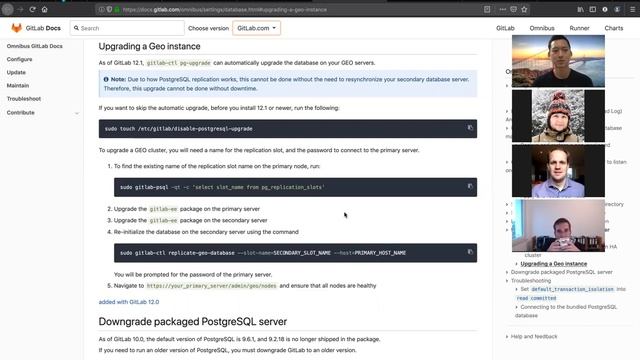Screen dimensions: 640x360
Task: Click the Downgrade packaged PostgreSQL server heading
Action: (x=193, y=322)
